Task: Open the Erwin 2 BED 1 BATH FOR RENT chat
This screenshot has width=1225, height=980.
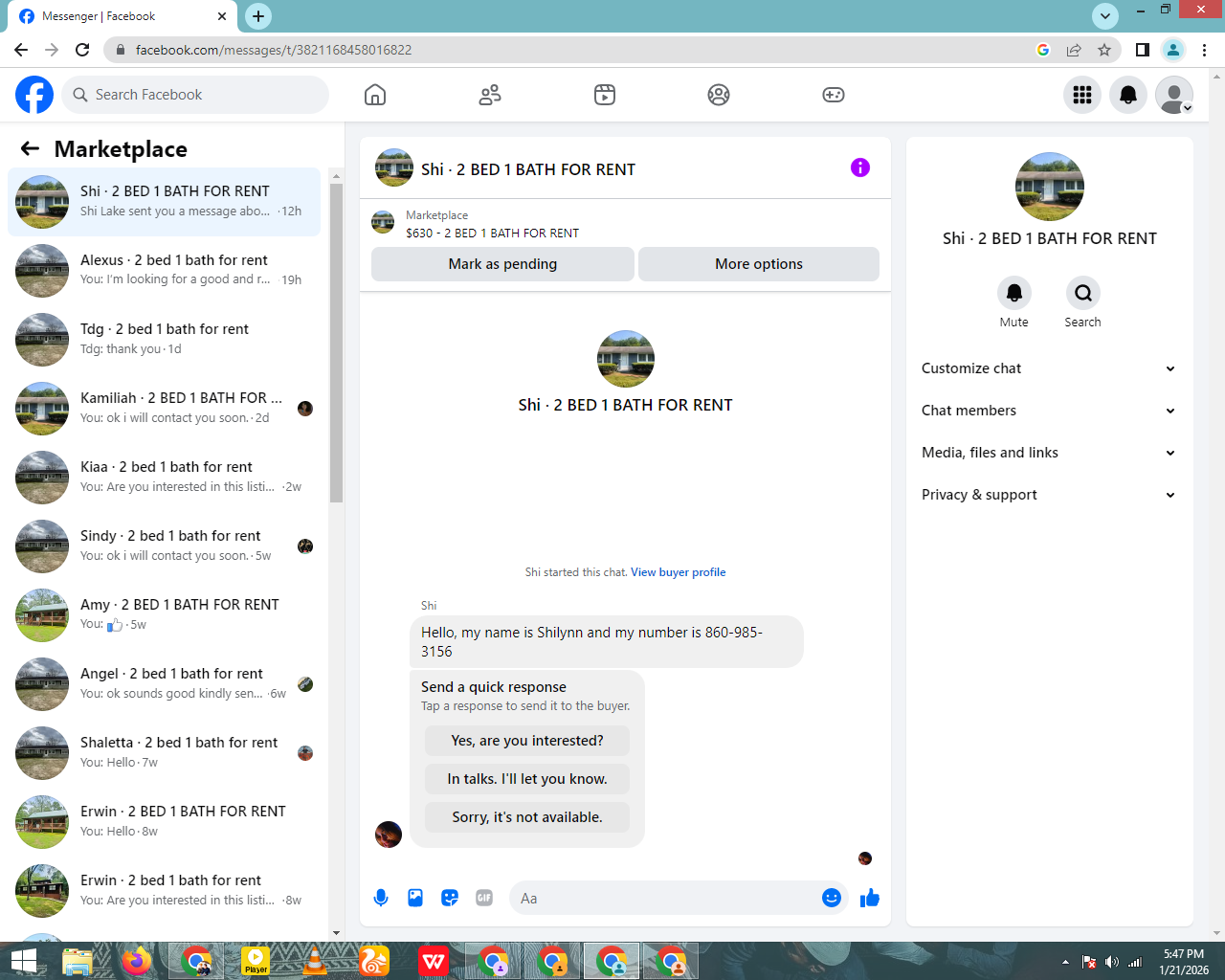Action: click(x=165, y=822)
